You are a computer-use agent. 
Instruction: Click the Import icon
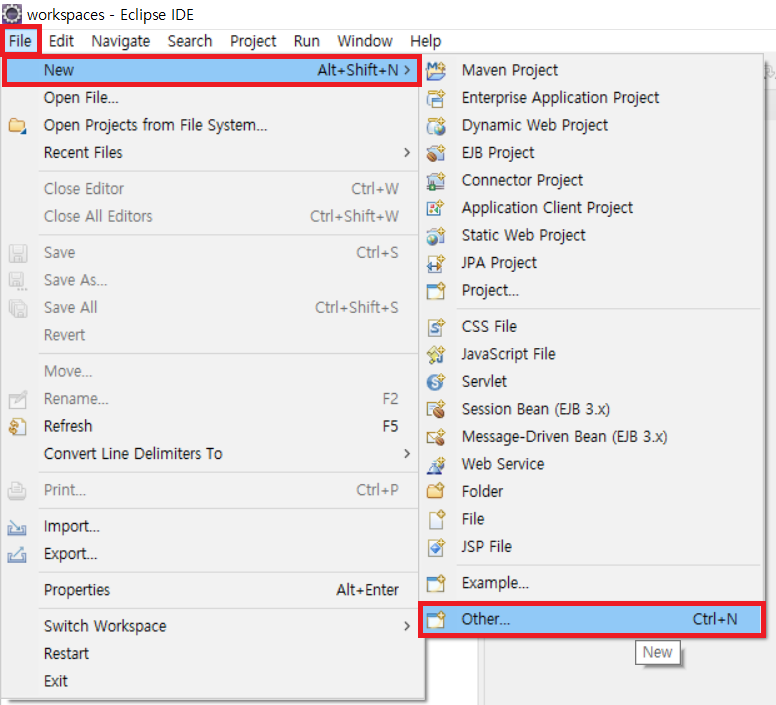[17, 527]
